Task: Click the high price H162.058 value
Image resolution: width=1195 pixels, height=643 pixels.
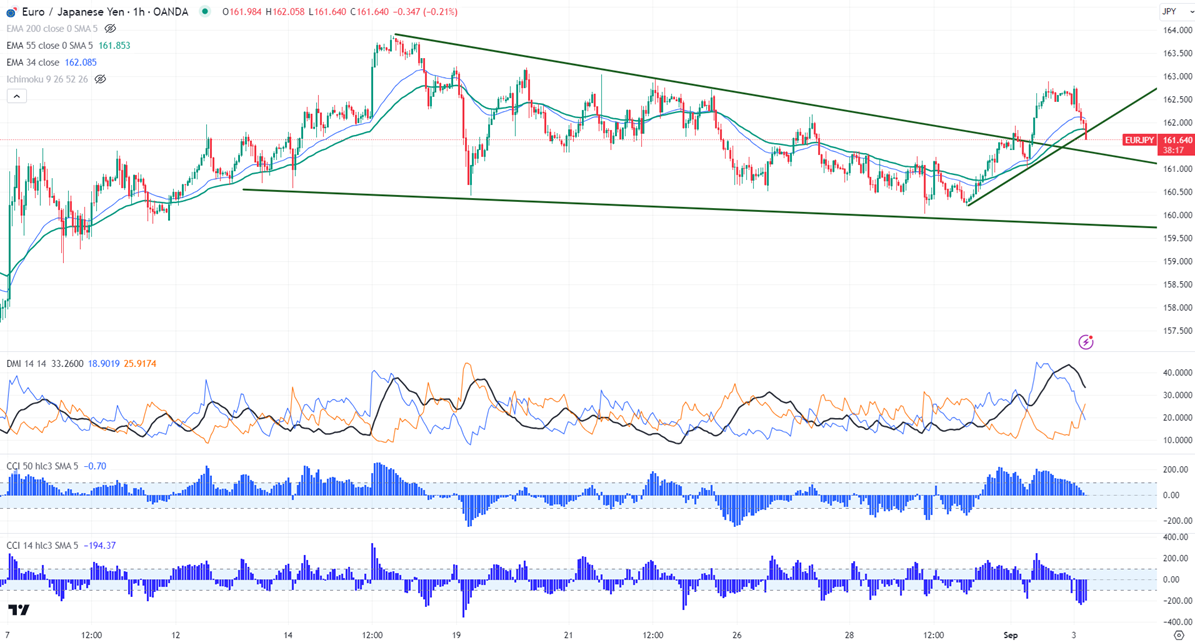Action: click(285, 12)
